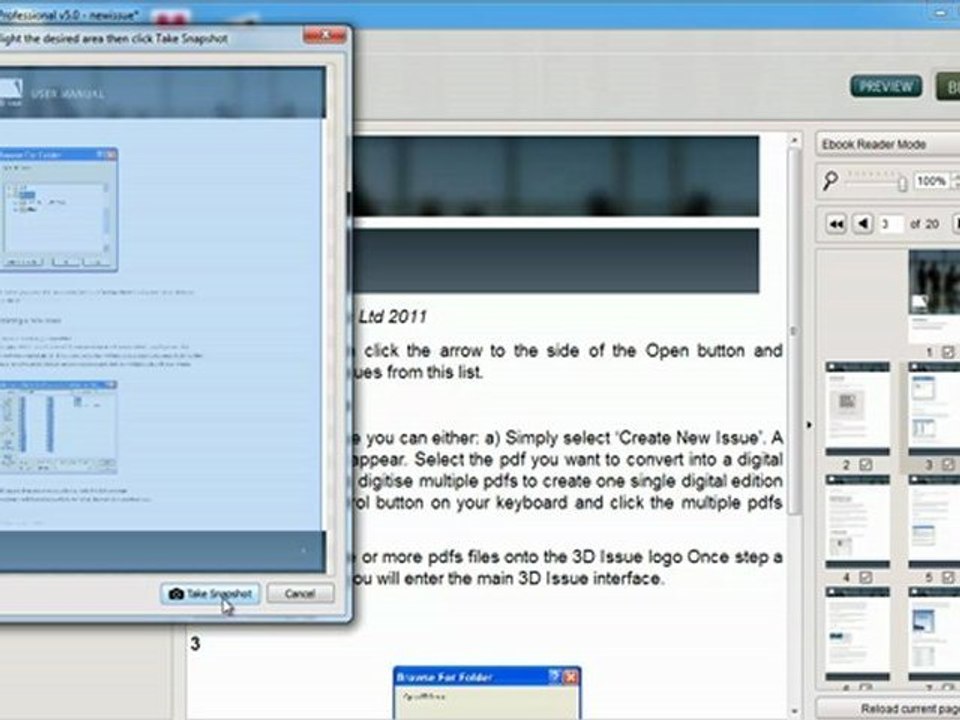Toggle the page 1 checkbox
This screenshot has width=960, height=720.
click(x=948, y=352)
